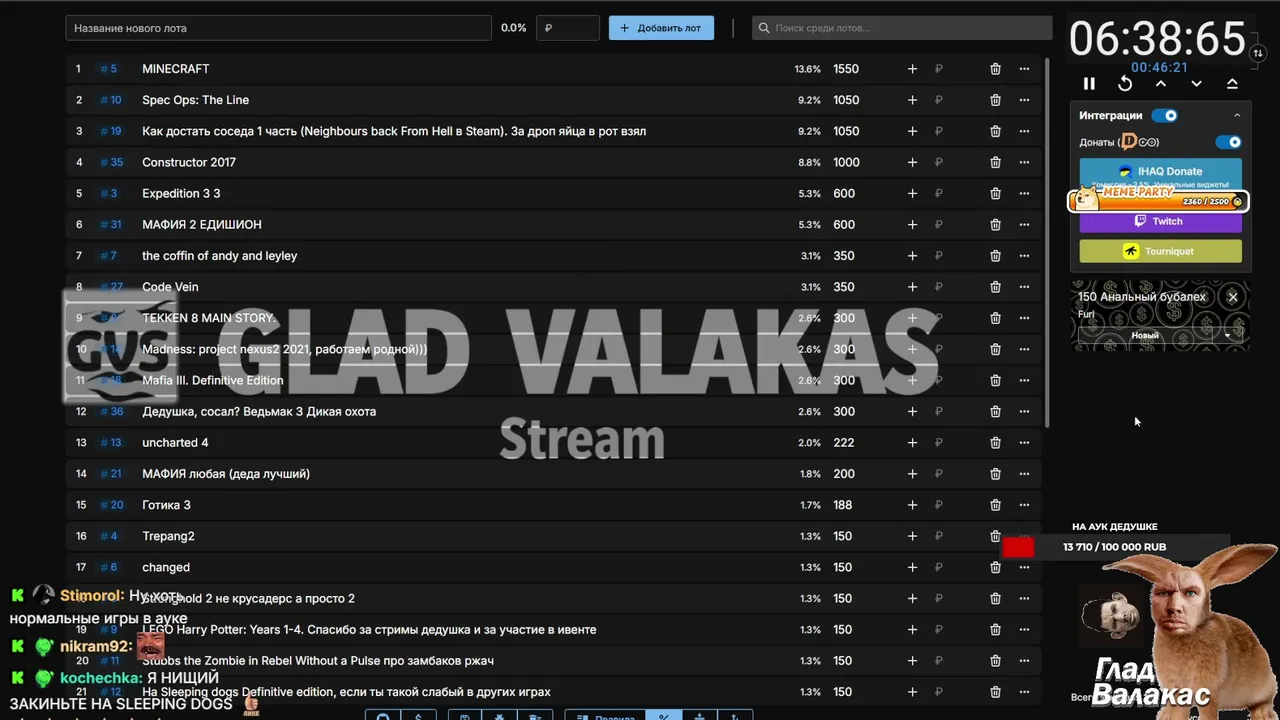Delete the МАФИЯ 2 ЕДИШИОН lot
This screenshot has height=720, width=1280.
click(995, 225)
